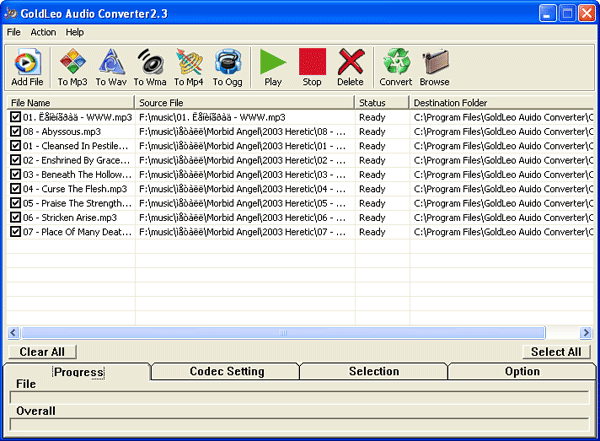Image resolution: width=600 pixels, height=441 pixels.
Task: Click the Clear All button
Action: click(42, 351)
